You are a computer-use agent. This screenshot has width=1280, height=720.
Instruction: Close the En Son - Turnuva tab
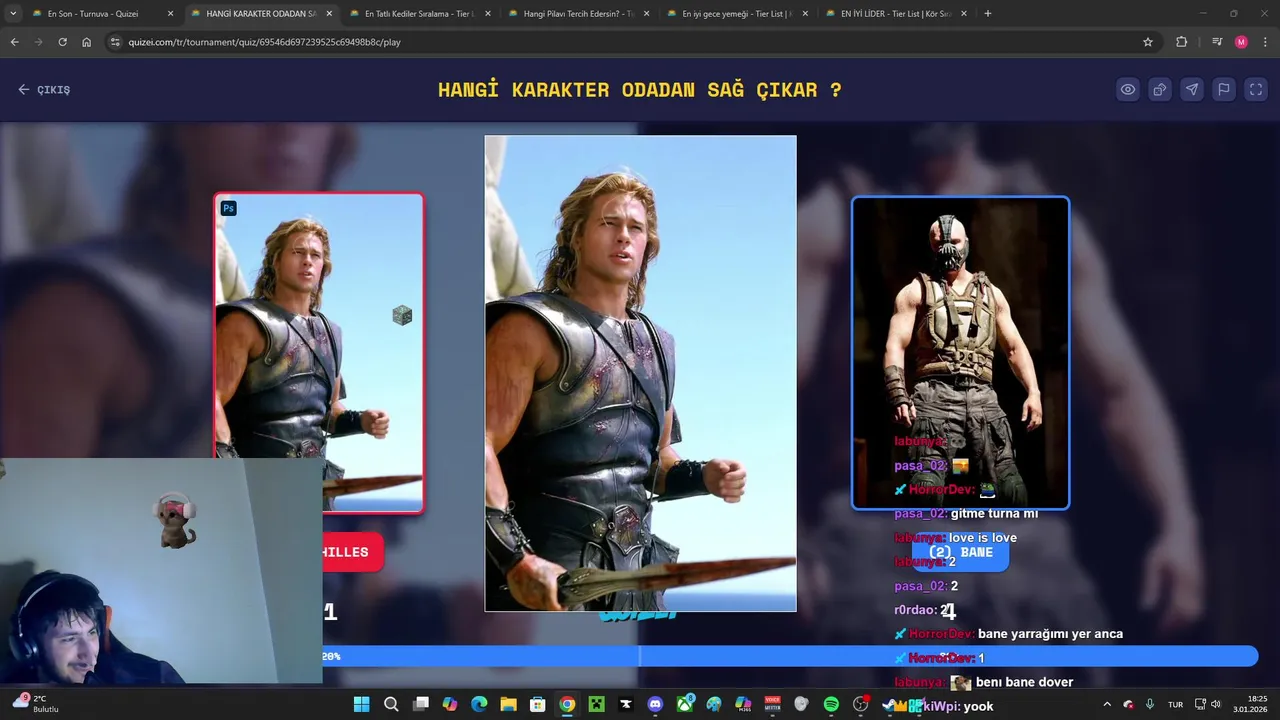click(170, 14)
